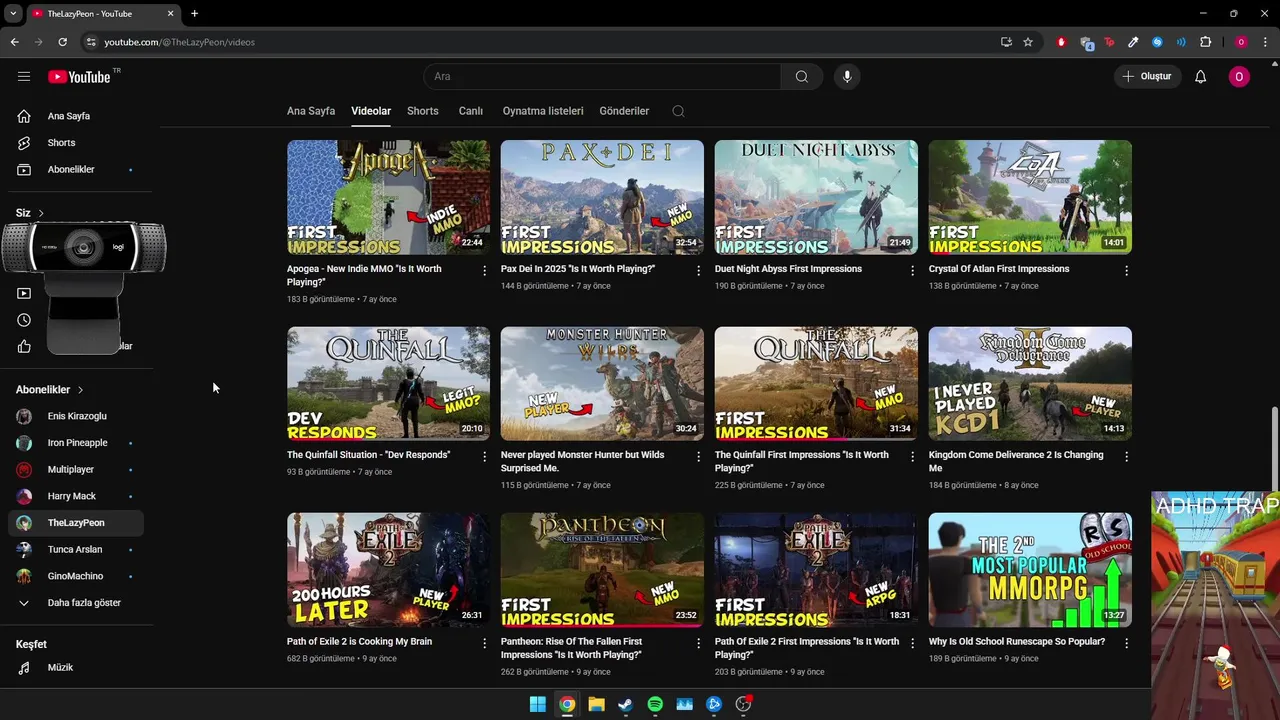1280x720 pixels.
Task: Open options for Kingdom Come Deliverance 2 video
Action: tap(1126, 457)
